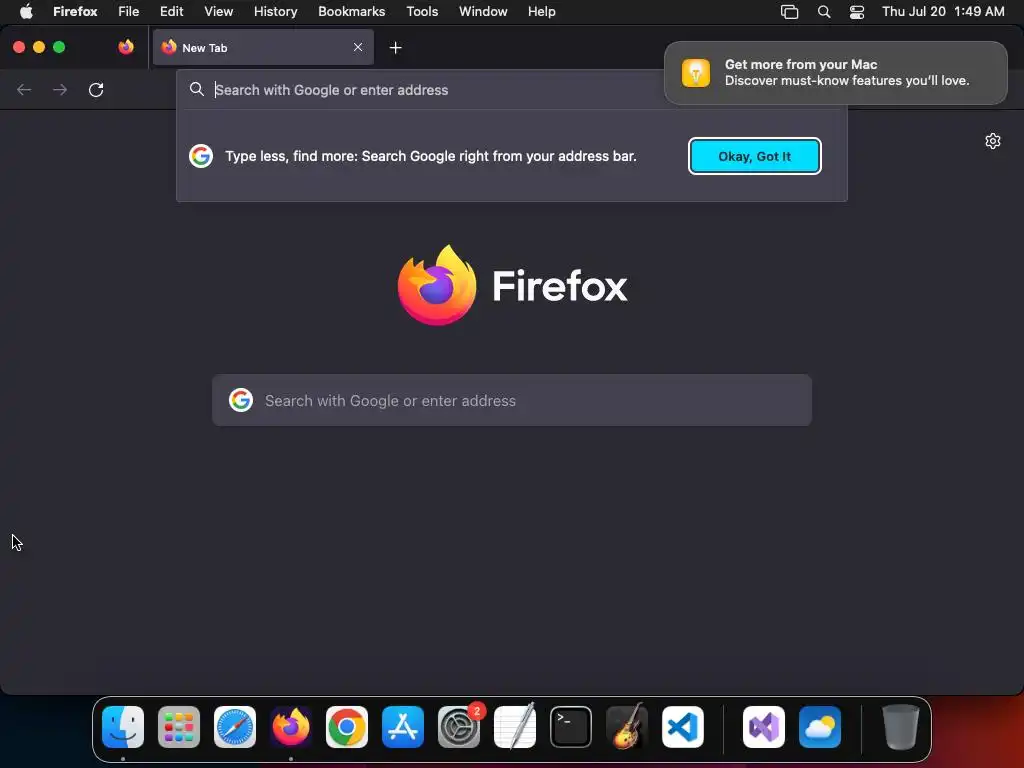1024x768 pixels.
Task: Open the Bookmarks menu
Action: point(351,11)
